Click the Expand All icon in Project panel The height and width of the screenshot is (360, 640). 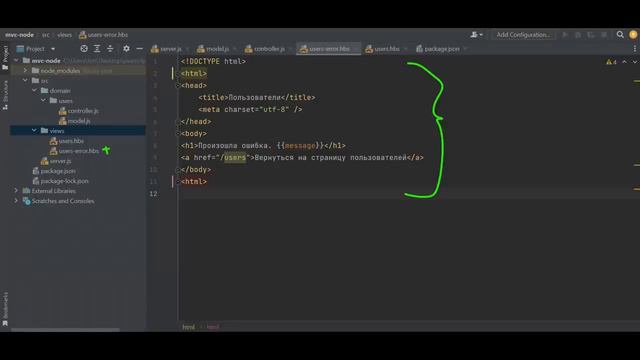pos(97,49)
